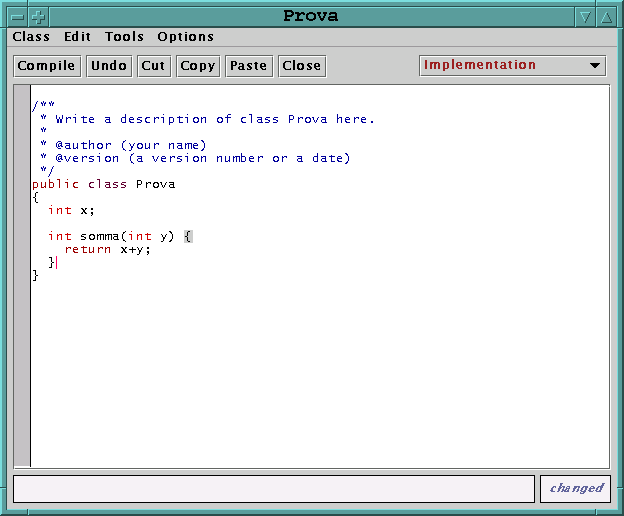Click the down-triangle icon in the title bar
This screenshot has width=624, height=516.
585,16
